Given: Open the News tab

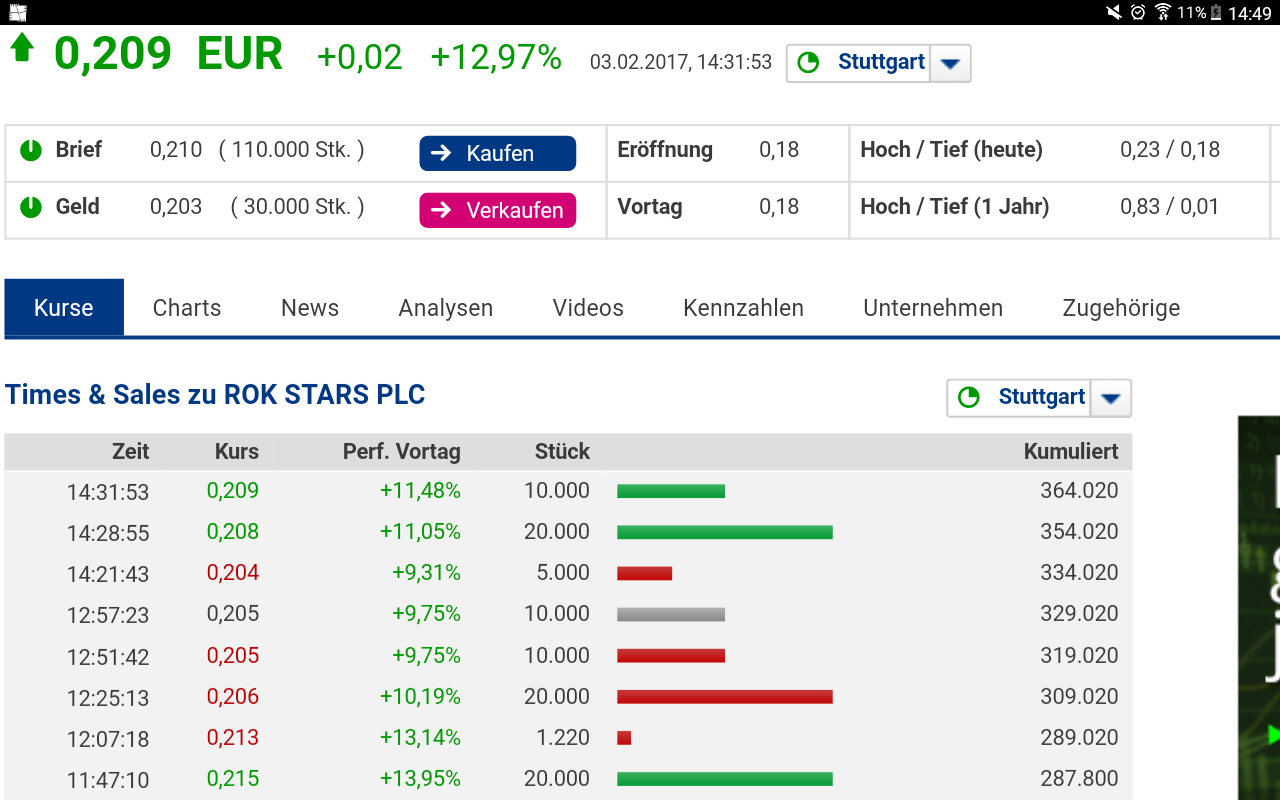Looking at the screenshot, I should (x=310, y=308).
